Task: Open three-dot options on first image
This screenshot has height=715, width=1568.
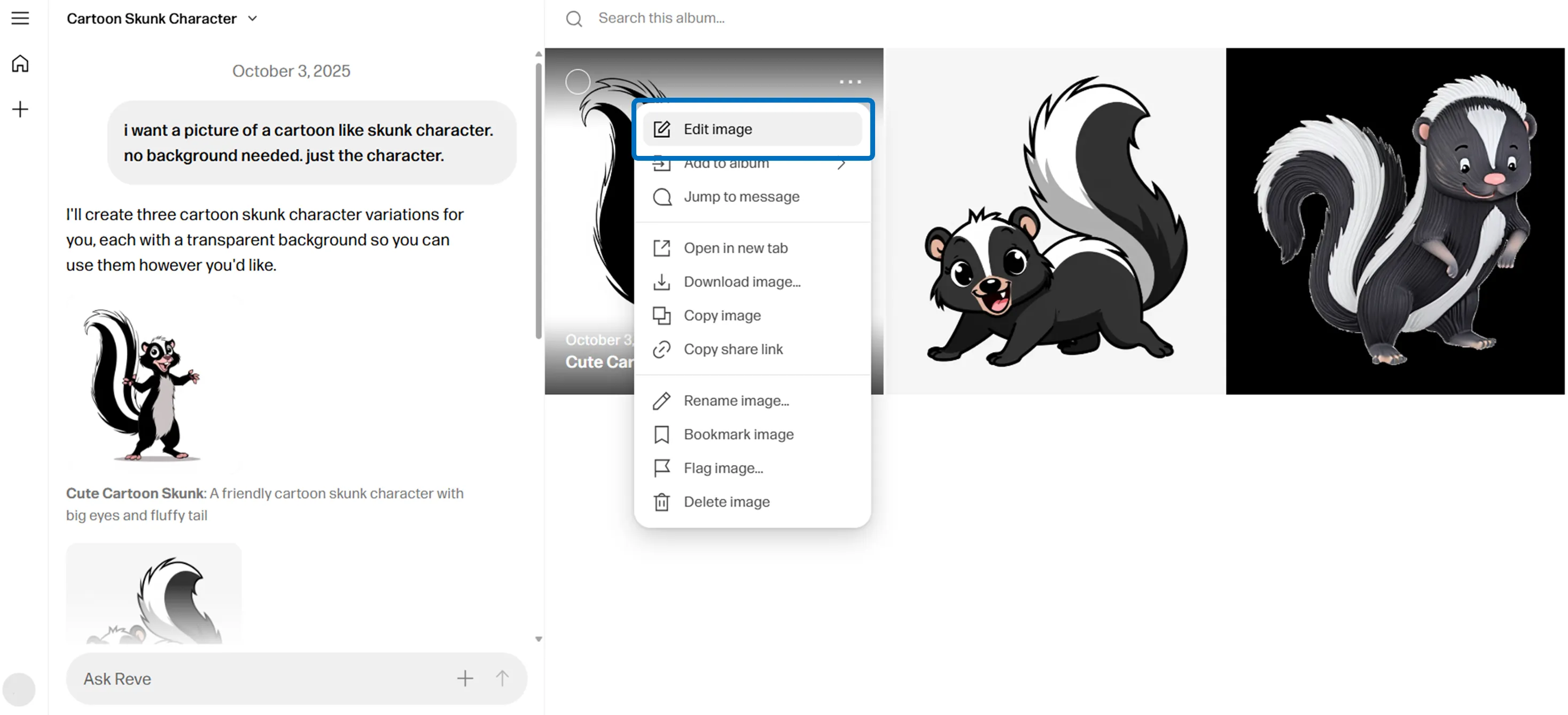Action: point(850,82)
